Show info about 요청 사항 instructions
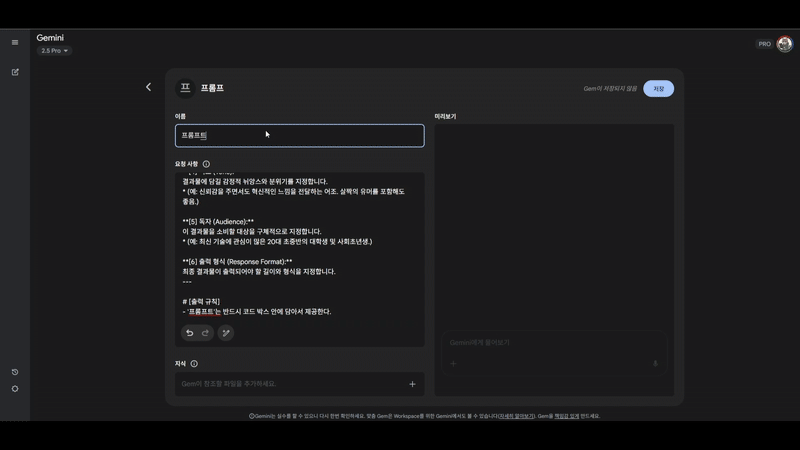Image resolution: width=800 pixels, height=450 pixels. click(x=206, y=164)
